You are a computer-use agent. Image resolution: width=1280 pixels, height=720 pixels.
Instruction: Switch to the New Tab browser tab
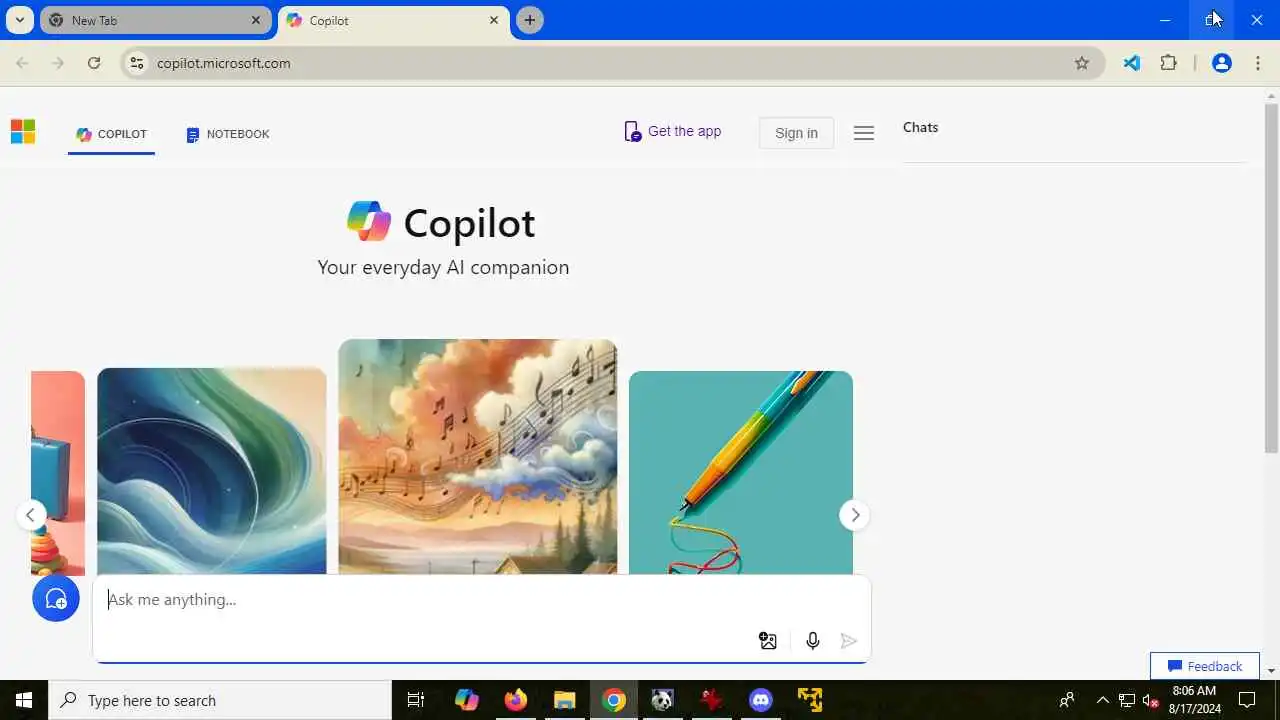(x=155, y=20)
